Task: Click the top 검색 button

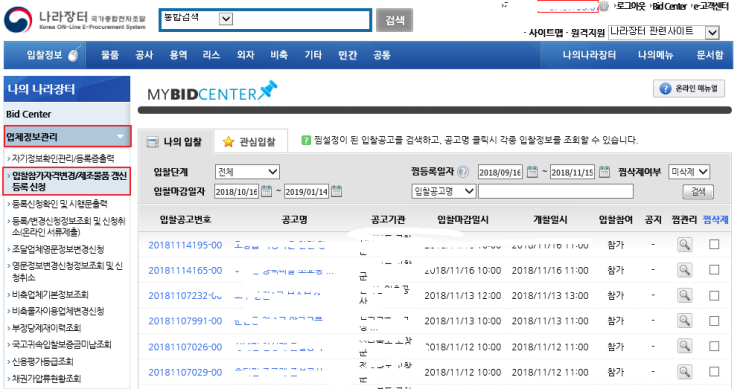Action: pos(394,20)
